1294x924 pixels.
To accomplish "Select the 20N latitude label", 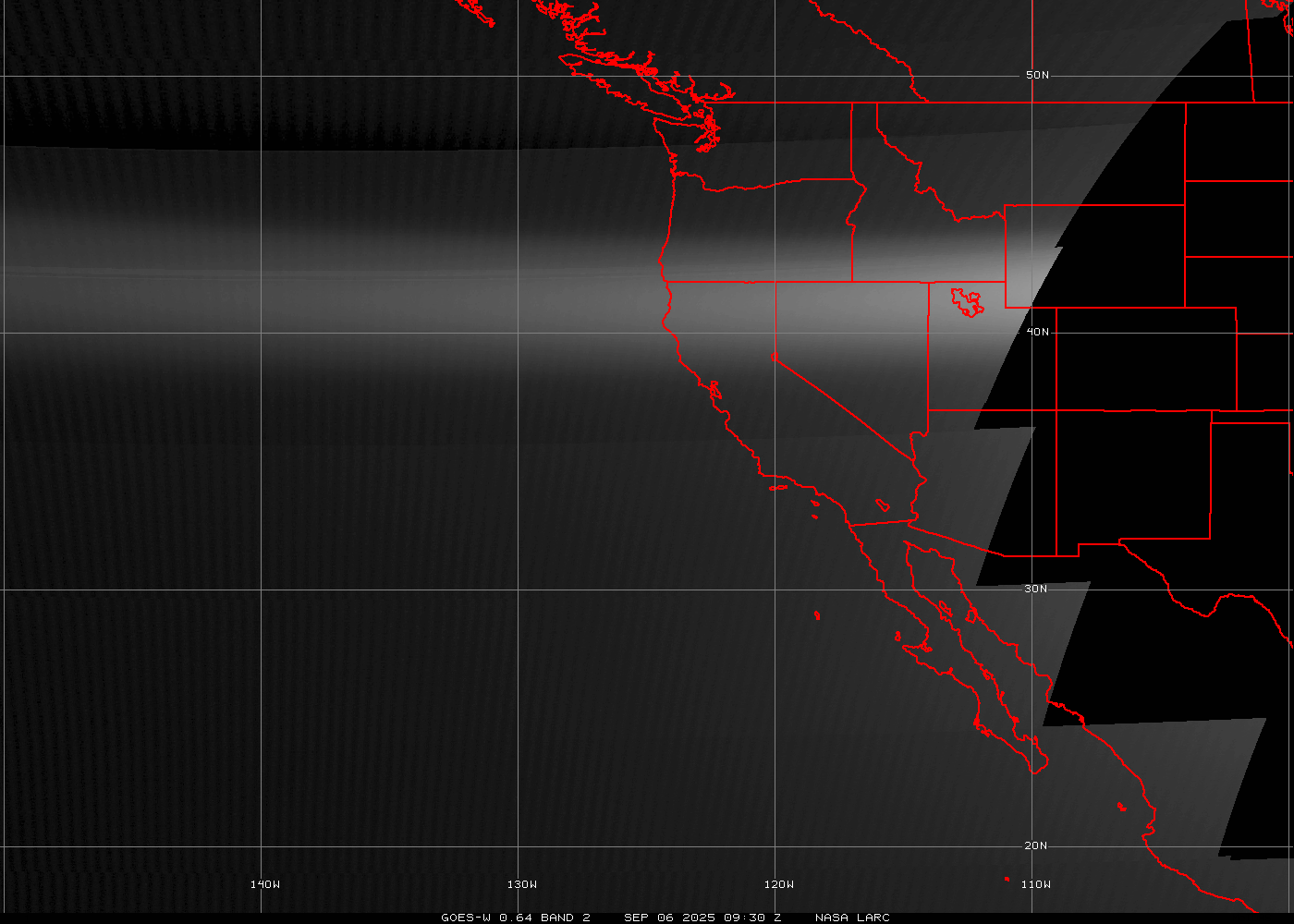I will pos(1035,845).
